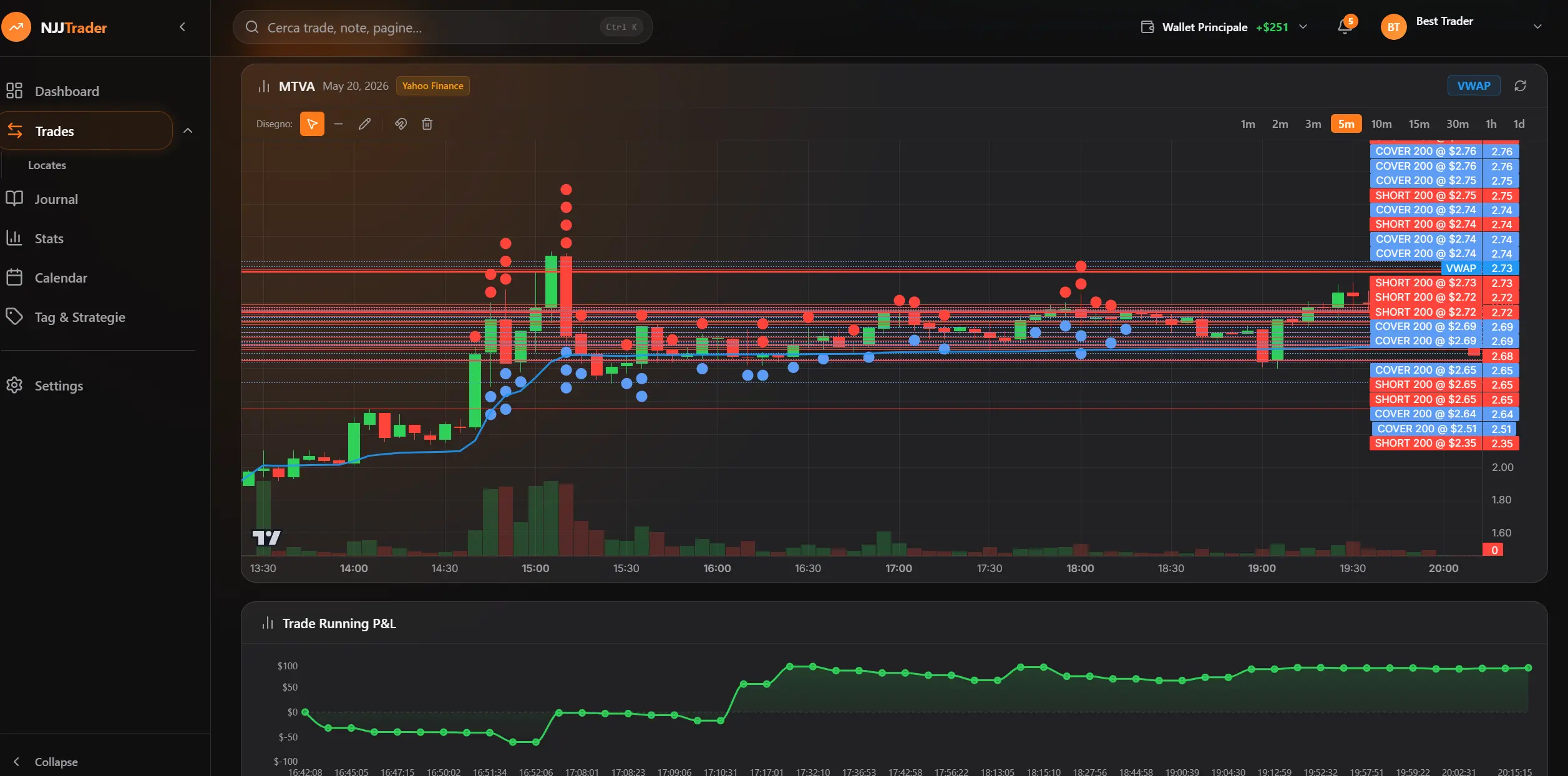Click the Trade Running P&L heading
The image size is (1568, 776).
pyautogui.click(x=339, y=624)
